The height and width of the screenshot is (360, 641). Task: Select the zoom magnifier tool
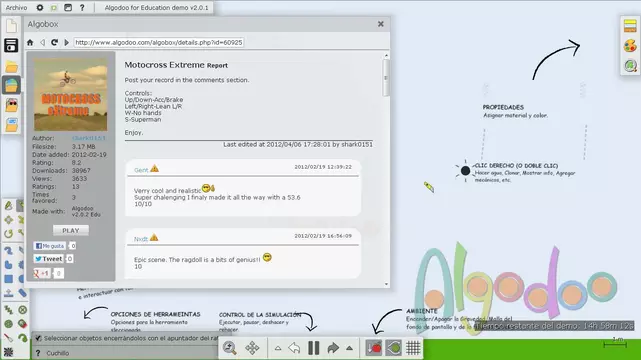pos(230,348)
